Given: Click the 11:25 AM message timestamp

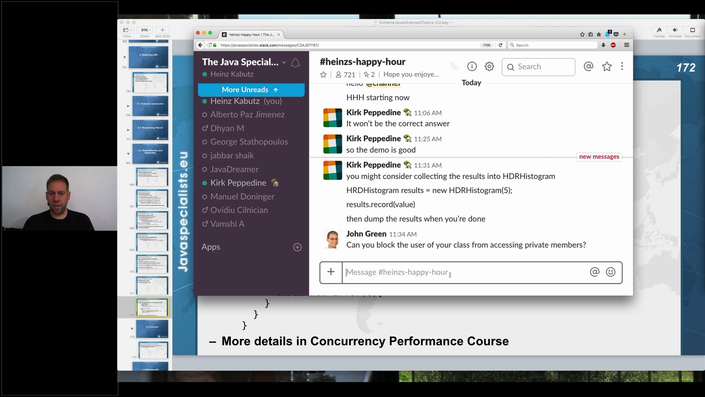Looking at the screenshot, I should pos(428,139).
